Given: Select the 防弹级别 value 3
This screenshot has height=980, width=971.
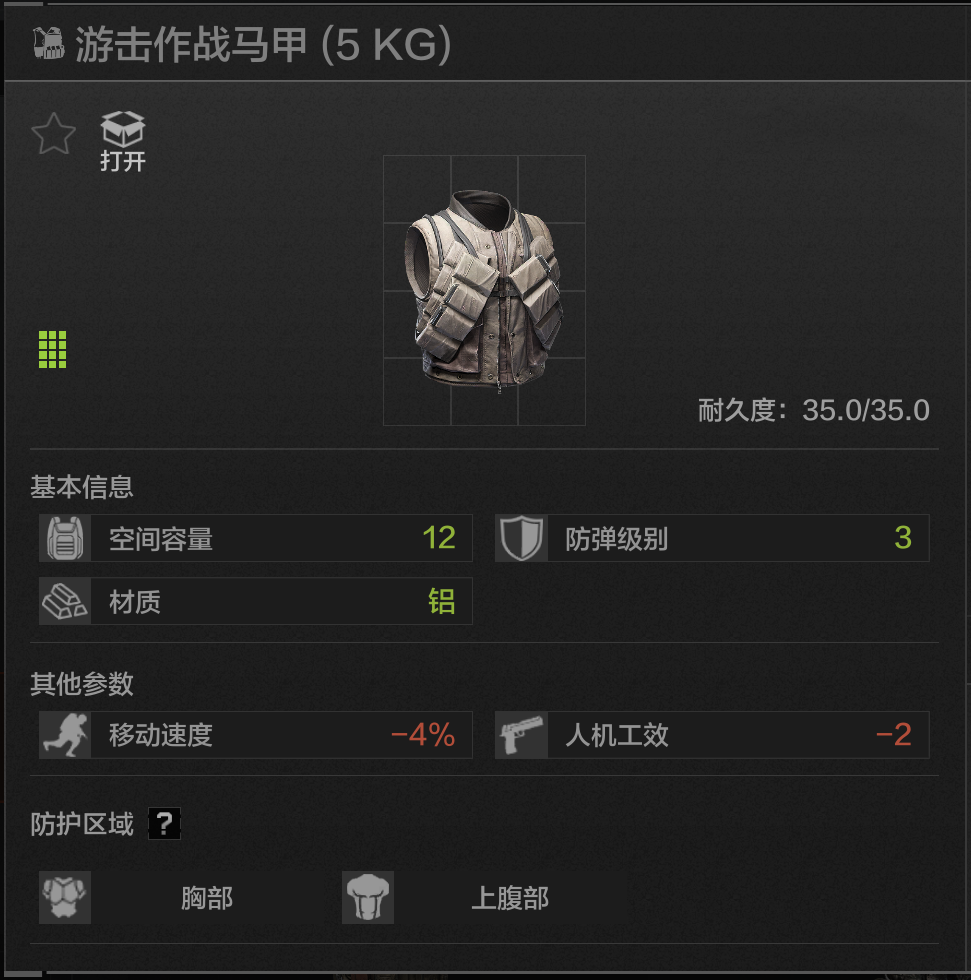Looking at the screenshot, I should 903,538.
